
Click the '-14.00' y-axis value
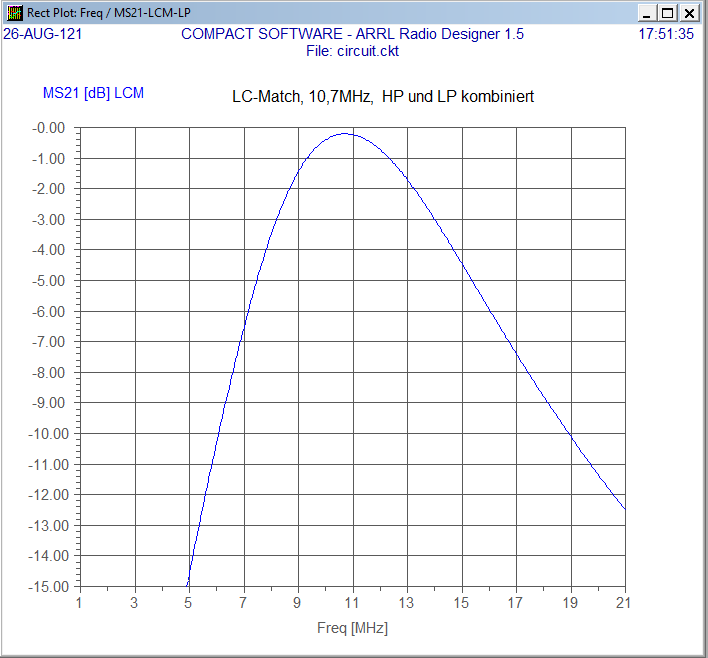point(48,556)
